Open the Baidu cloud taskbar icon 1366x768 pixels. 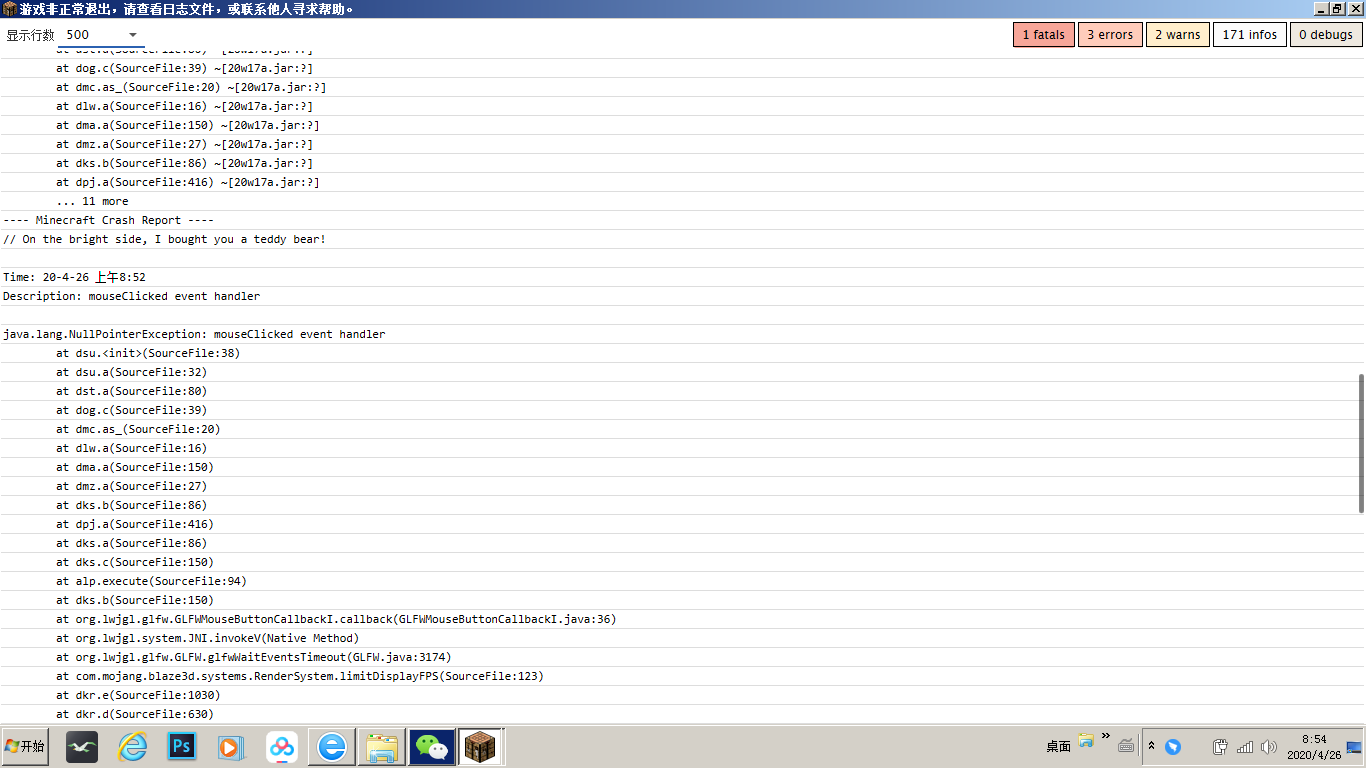coord(282,747)
